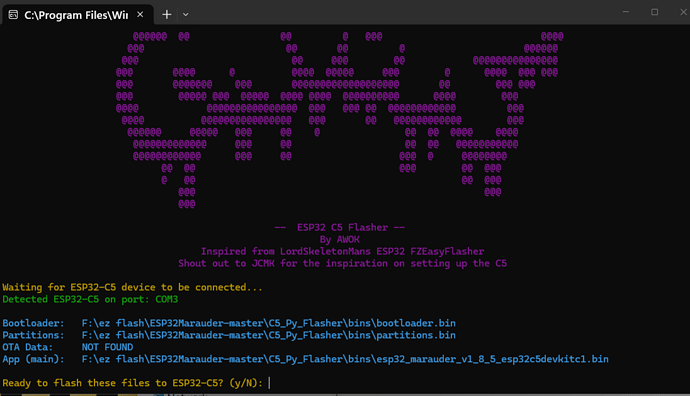Minimize the terminal window
The width and height of the screenshot is (690, 396).
(x=626, y=12)
